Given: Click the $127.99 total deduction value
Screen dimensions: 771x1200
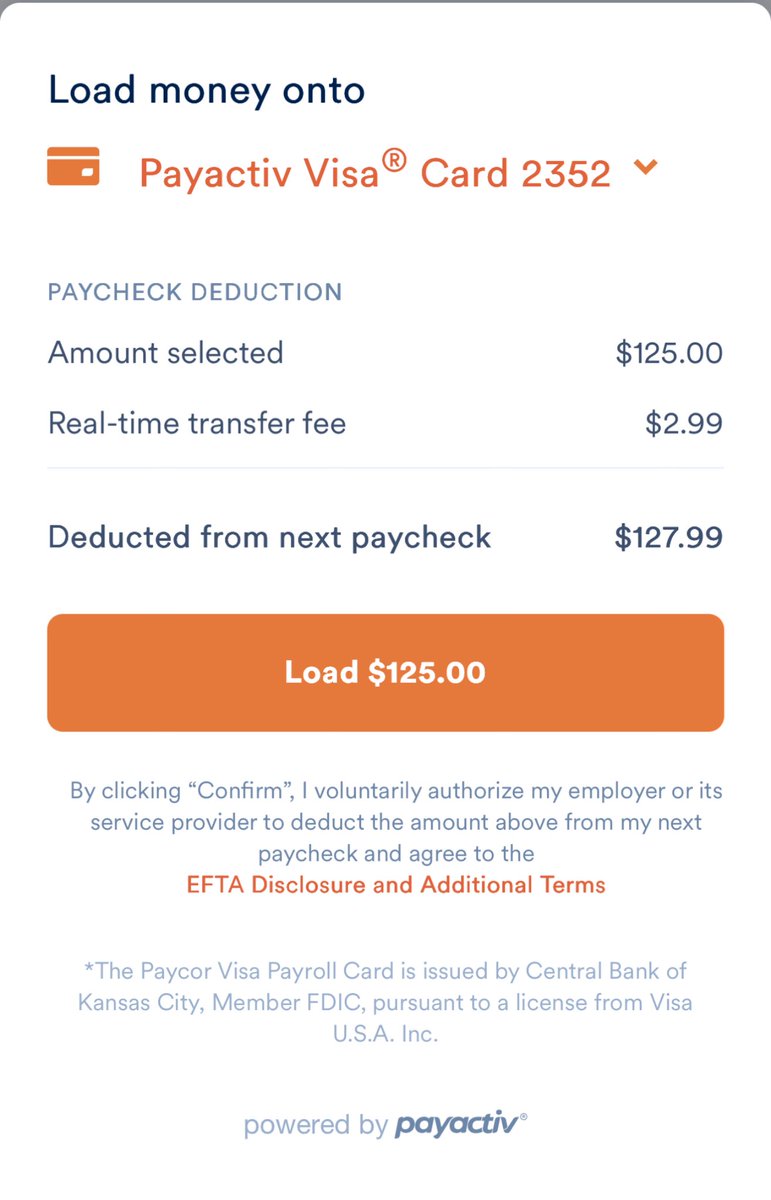Looking at the screenshot, I should 668,538.
